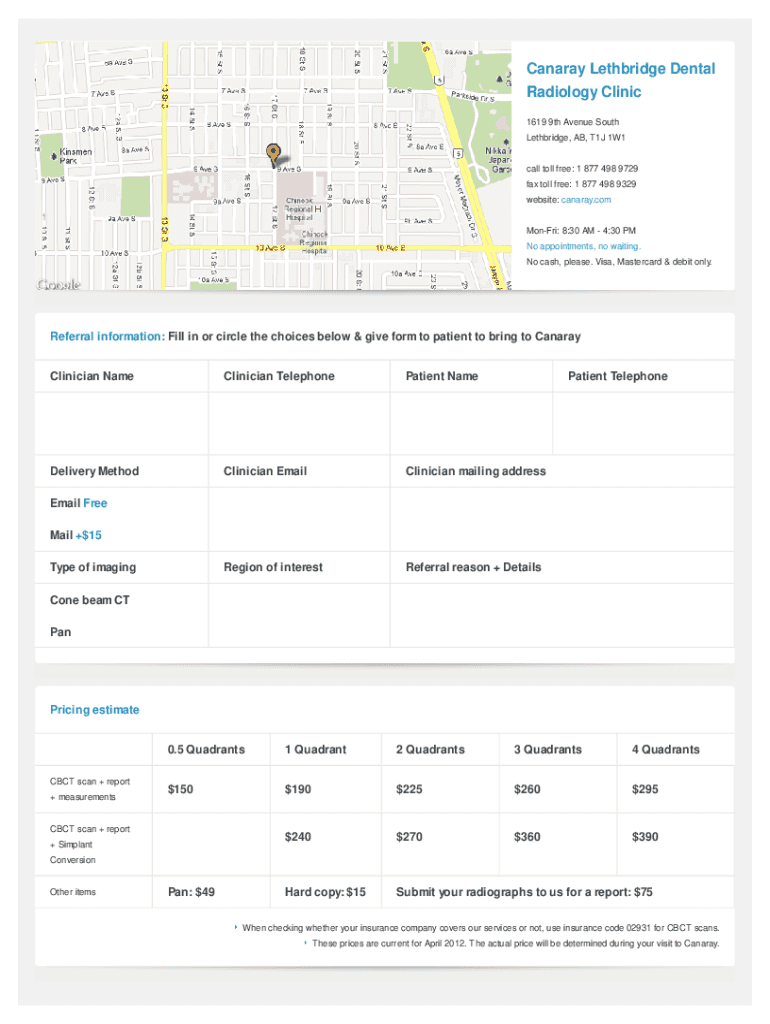Click the Kinsmen Park tree icon
This screenshot has height=1024, width=770.
tap(53, 156)
